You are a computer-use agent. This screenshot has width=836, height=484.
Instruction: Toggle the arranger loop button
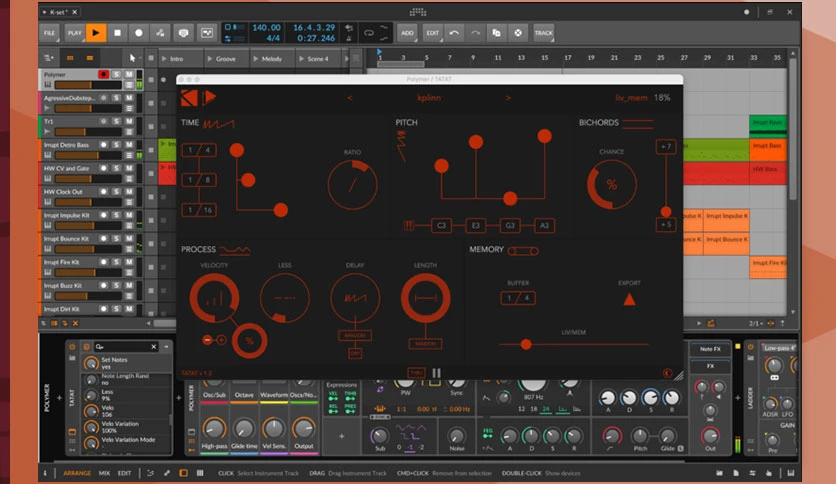[x=368, y=33]
